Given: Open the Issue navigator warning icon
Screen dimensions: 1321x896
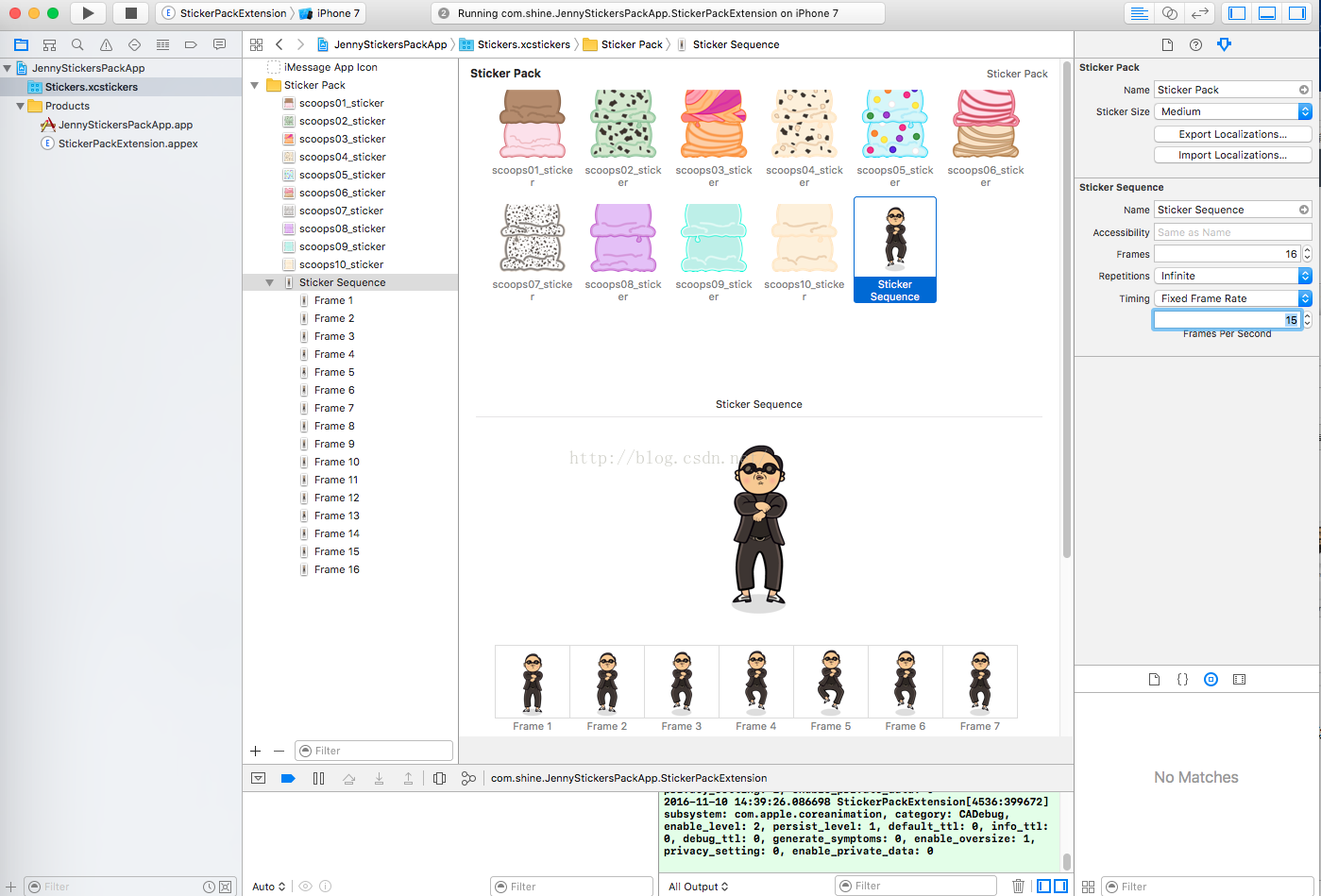Looking at the screenshot, I should click(x=106, y=44).
